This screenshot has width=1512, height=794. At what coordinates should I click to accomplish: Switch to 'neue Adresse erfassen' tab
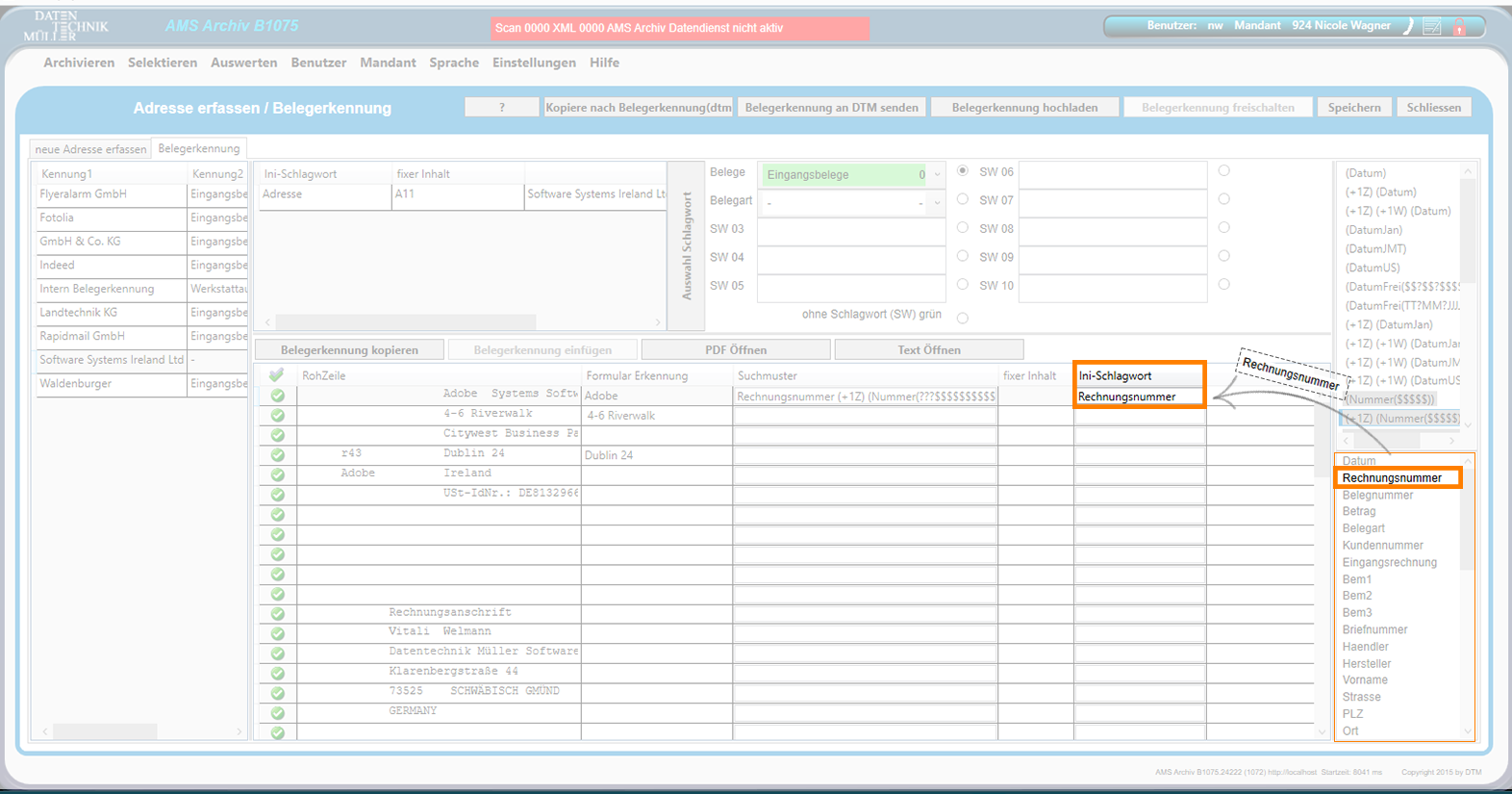[90, 149]
